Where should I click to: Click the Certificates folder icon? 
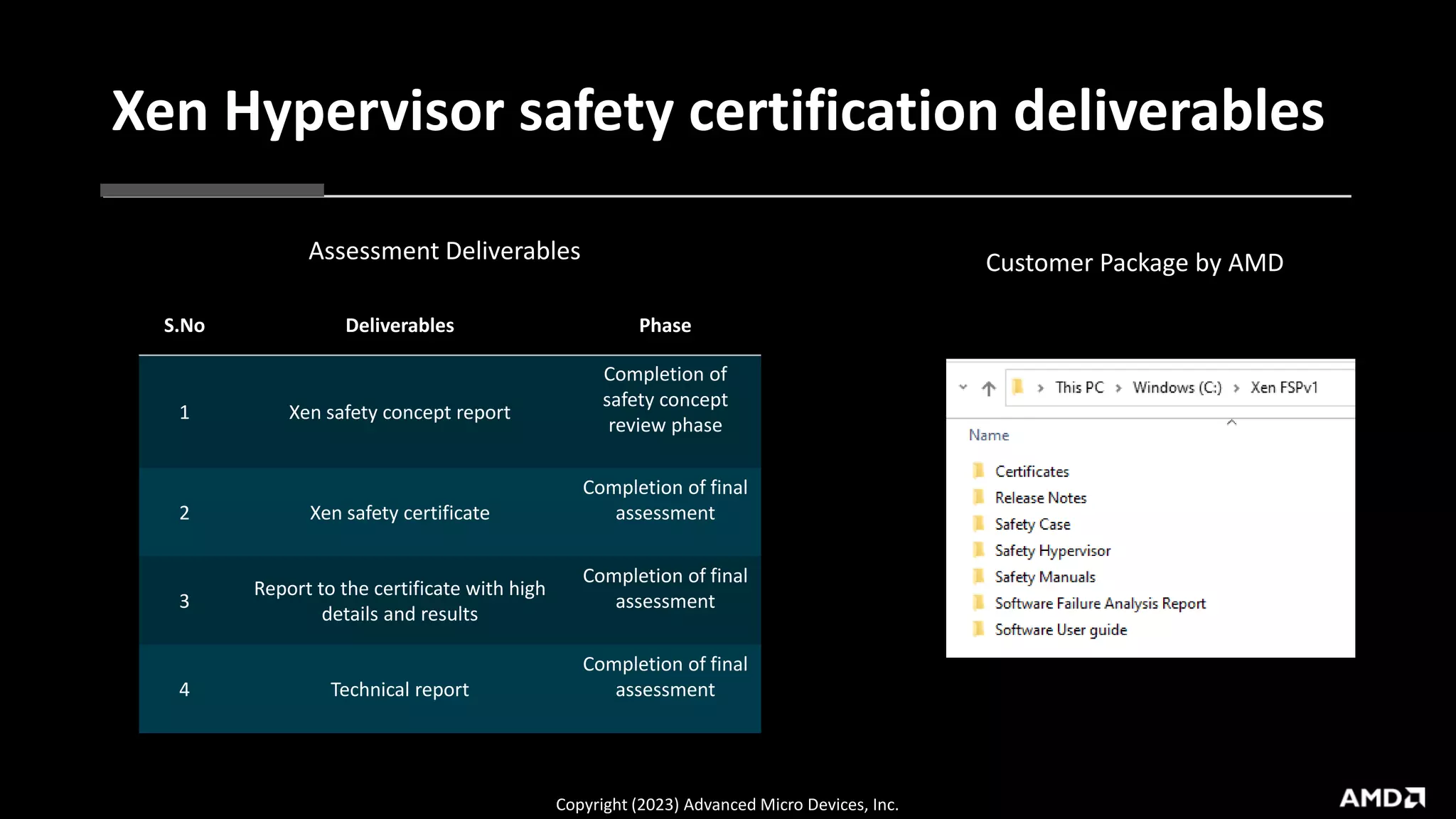point(979,471)
